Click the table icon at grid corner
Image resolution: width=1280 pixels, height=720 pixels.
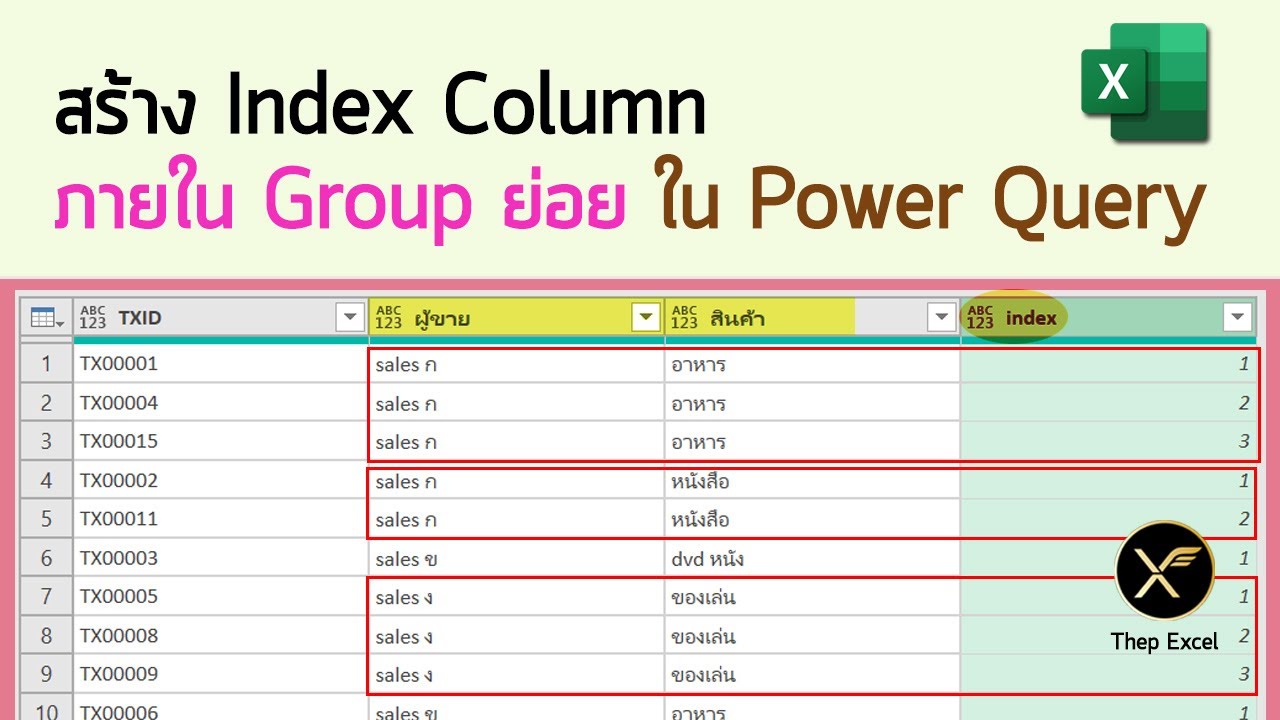46,318
